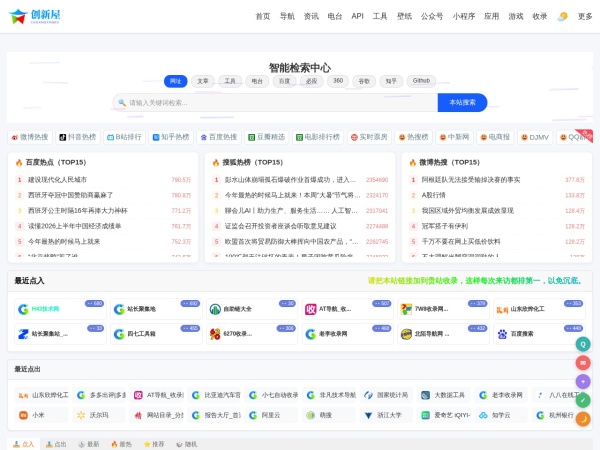
Task: Expand the 更多 menu in the top navigation
Action: click(585, 16)
